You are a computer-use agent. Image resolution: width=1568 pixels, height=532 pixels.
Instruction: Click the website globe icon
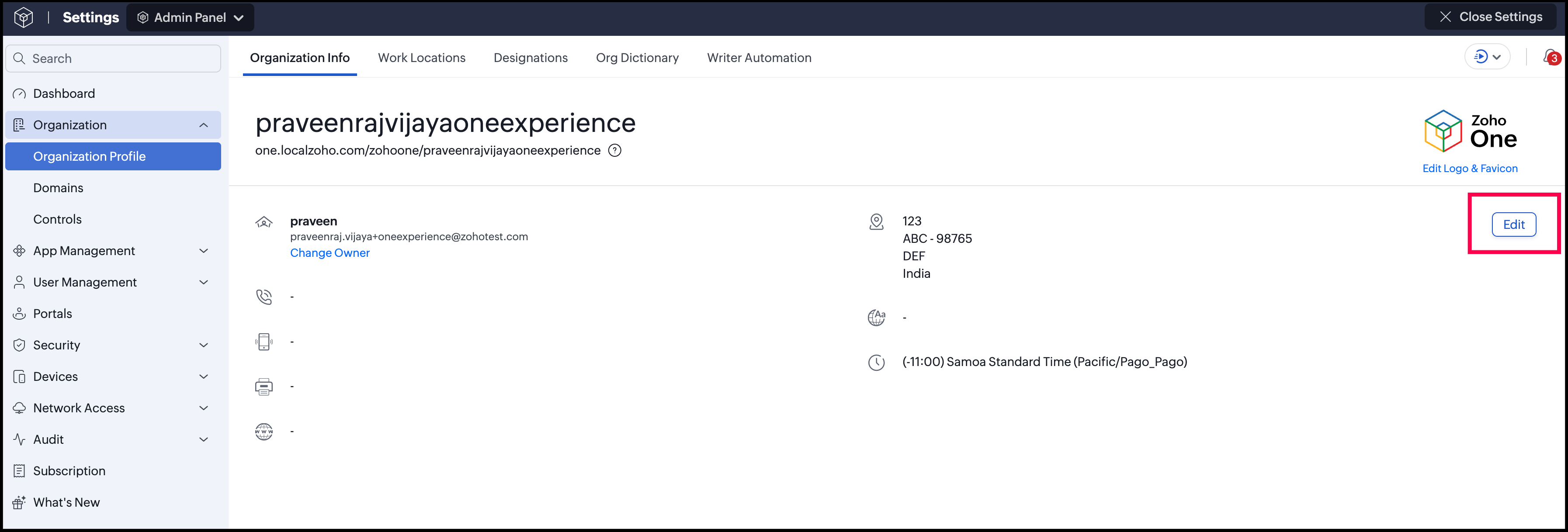click(x=264, y=432)
